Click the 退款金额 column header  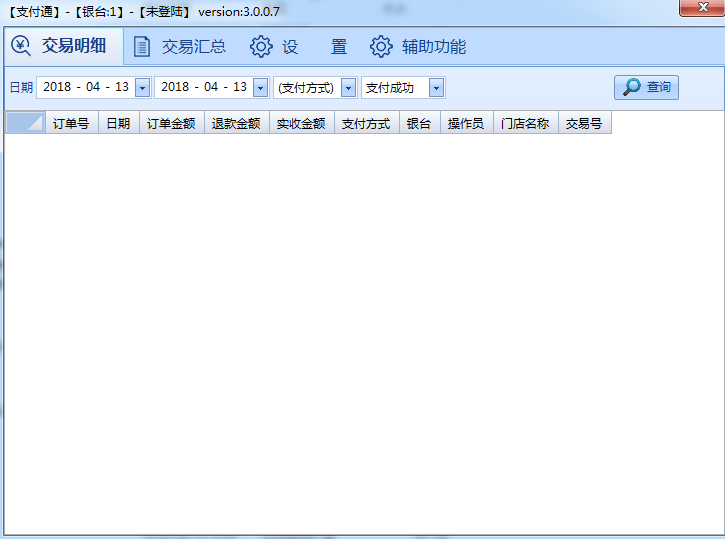(236, 124)
